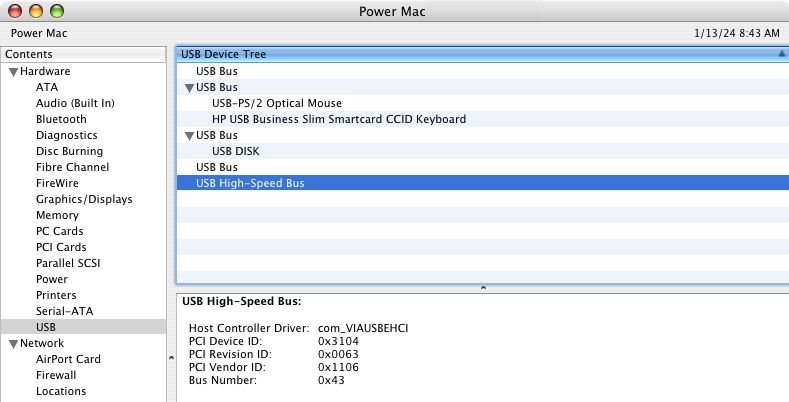Click the Network category label
The image size is (789, 402).
(x=42, y=343)
